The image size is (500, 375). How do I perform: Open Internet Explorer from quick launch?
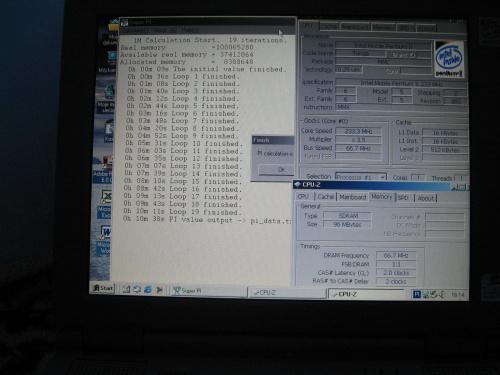pos(148,290)
